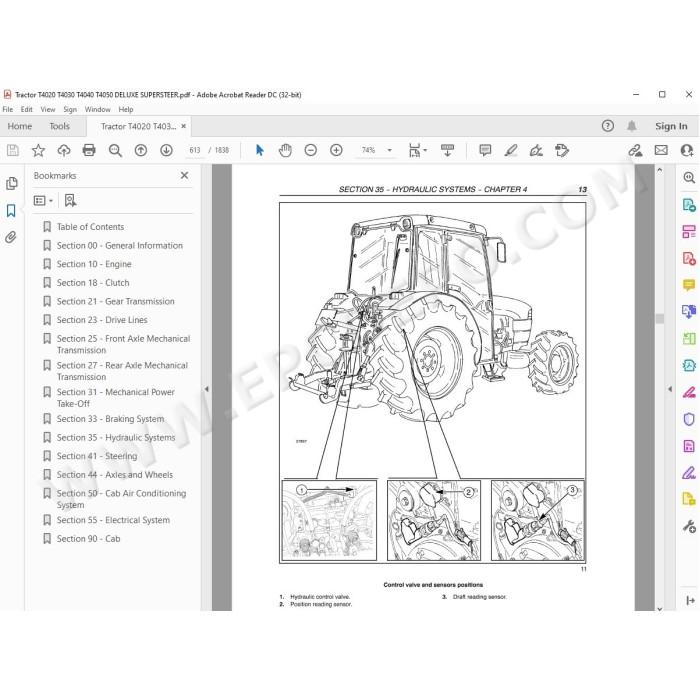Jump to Section 55 - Electrical System
The image size is (700, 700).
(x=113, y=520)
